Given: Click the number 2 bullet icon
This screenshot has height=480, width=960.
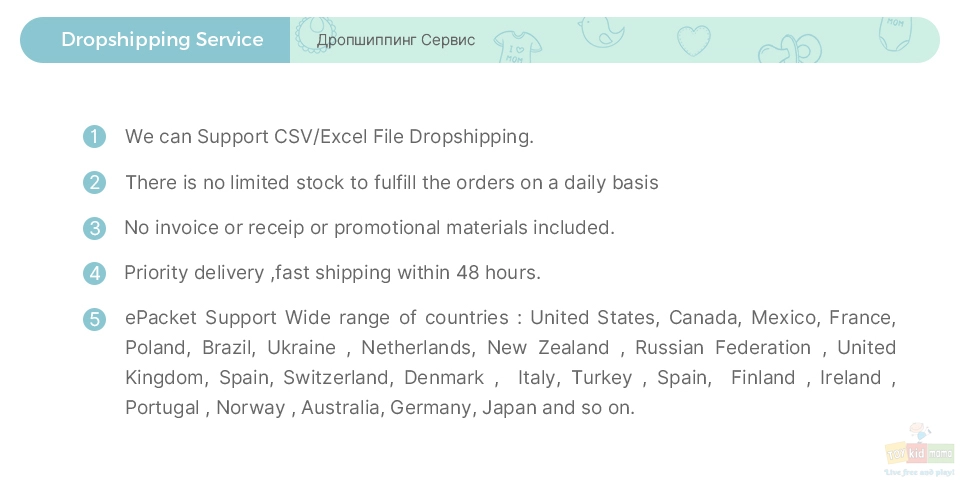Looking at the screenshot, I should coord(94,182).
